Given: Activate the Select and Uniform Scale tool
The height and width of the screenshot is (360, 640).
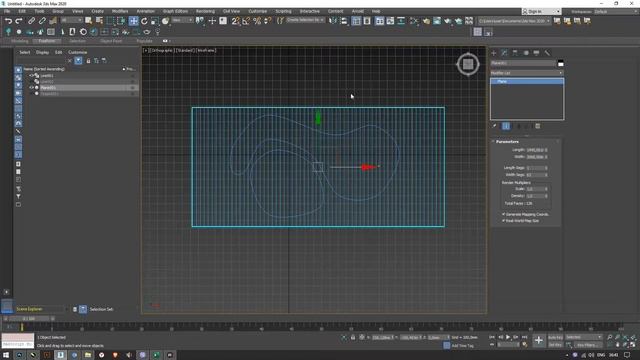Looking at the screenshot, I should [155, 21].
